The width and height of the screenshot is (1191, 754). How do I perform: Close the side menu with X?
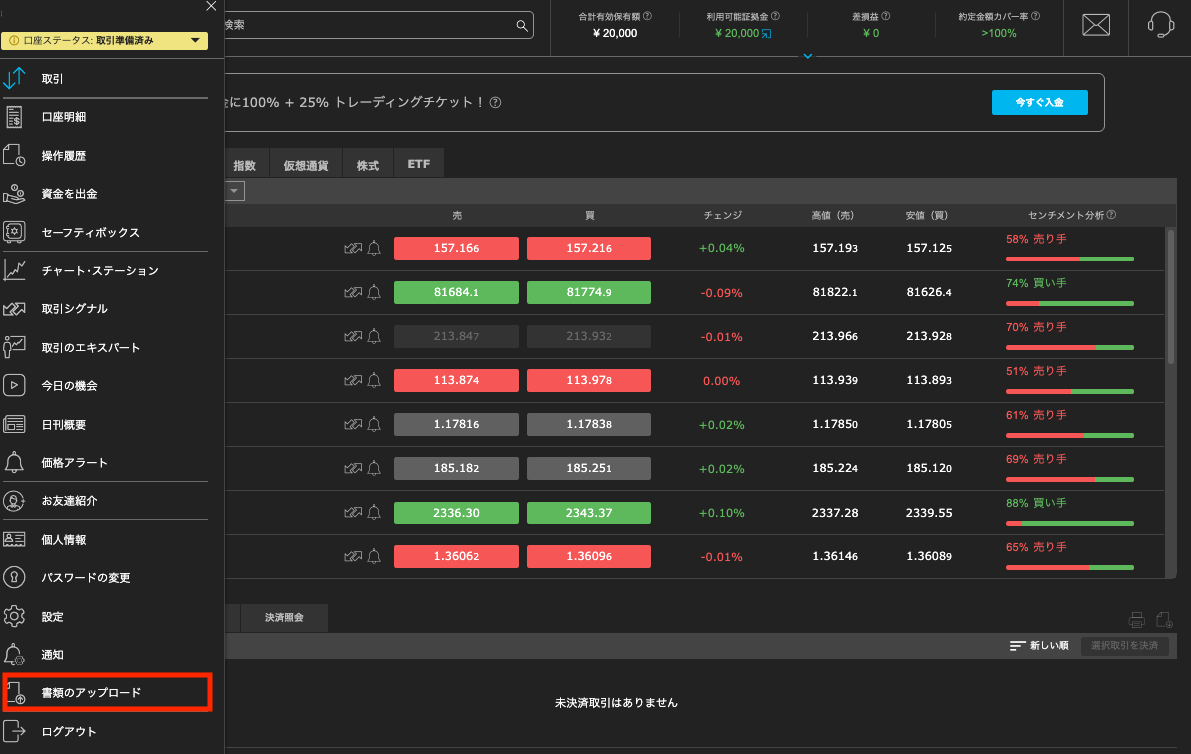(x=211, y=6)
